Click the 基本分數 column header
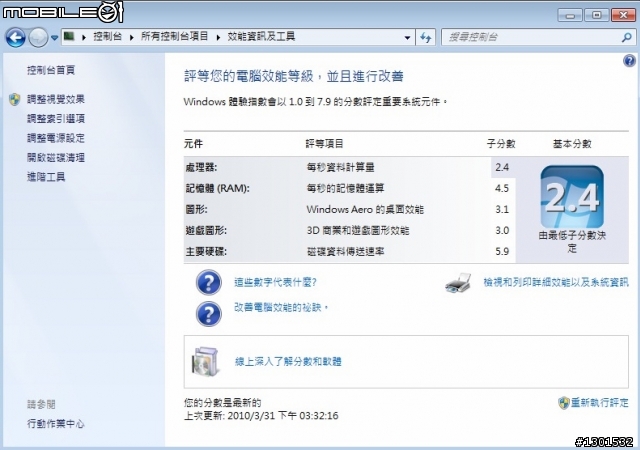The image size is (640, 450). click(x=572, y=144)
